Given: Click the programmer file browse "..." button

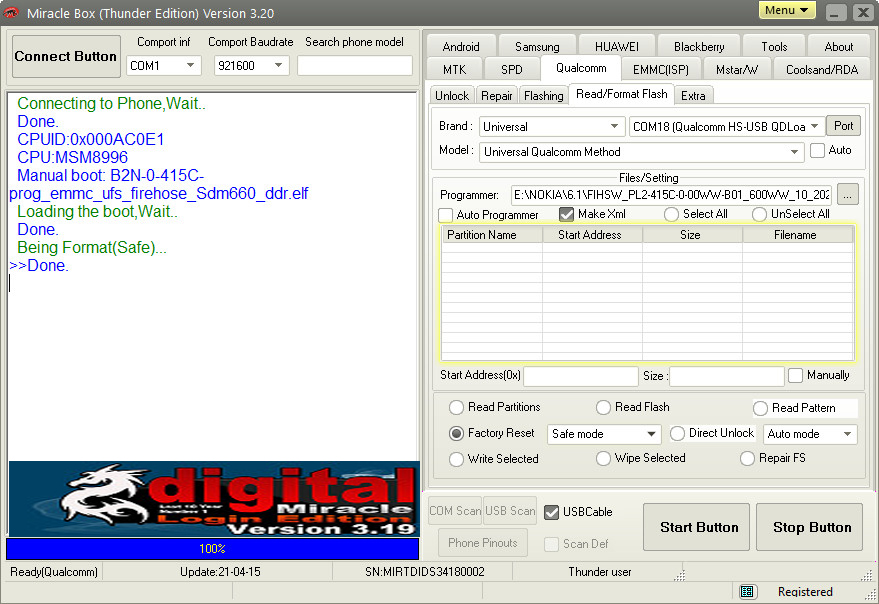Looking at the screenshot, I should [848, 195].
